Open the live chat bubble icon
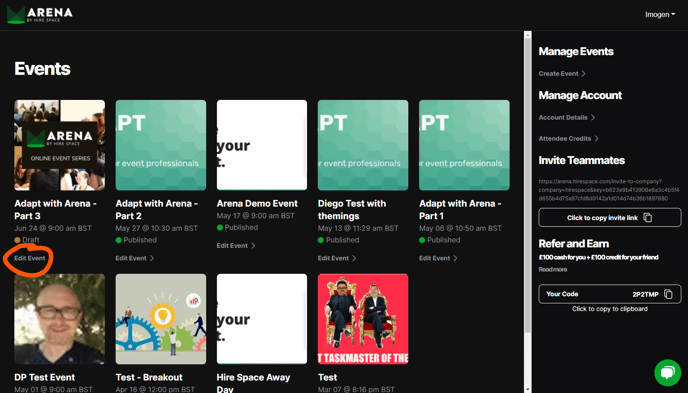The image size is (688, 393). [667, 372]
